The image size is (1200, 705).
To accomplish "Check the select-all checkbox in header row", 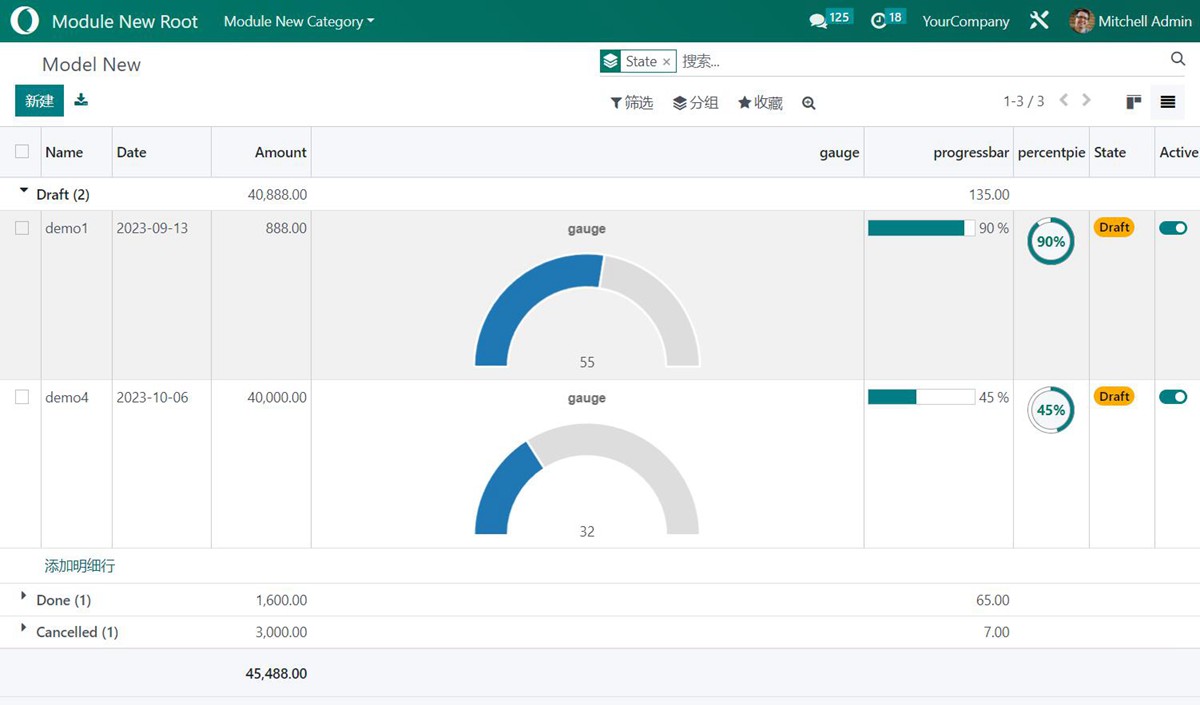I will click(x=22, y=152).
